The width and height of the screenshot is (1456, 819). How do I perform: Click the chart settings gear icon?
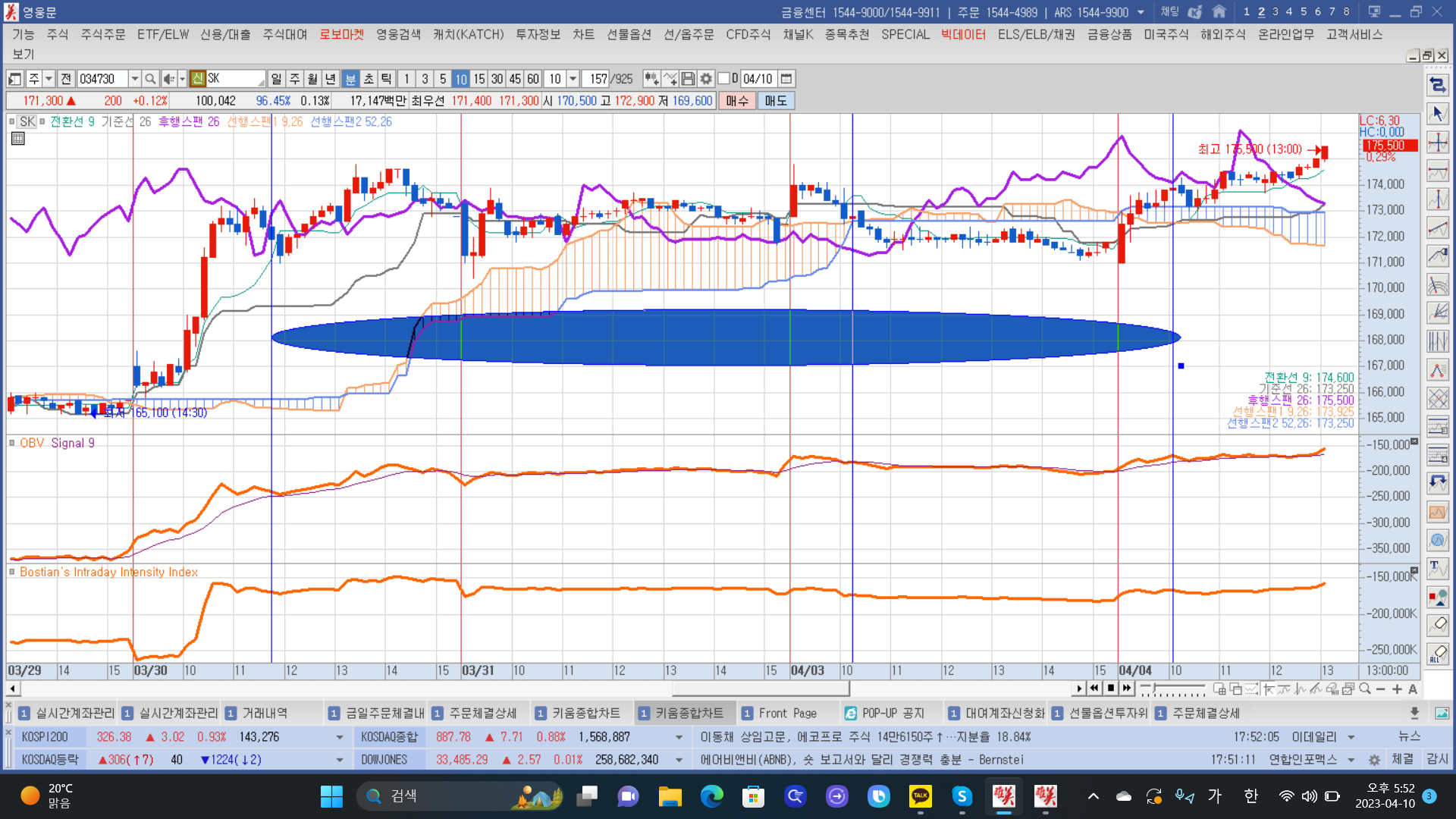pos(706,79)
